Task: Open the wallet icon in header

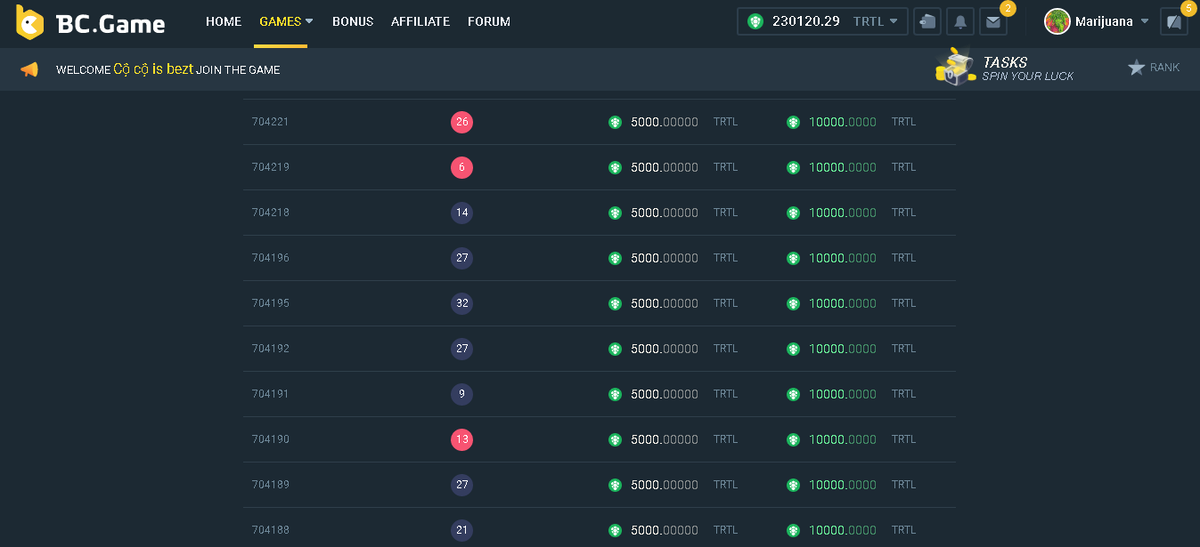Action: [928, 21]
